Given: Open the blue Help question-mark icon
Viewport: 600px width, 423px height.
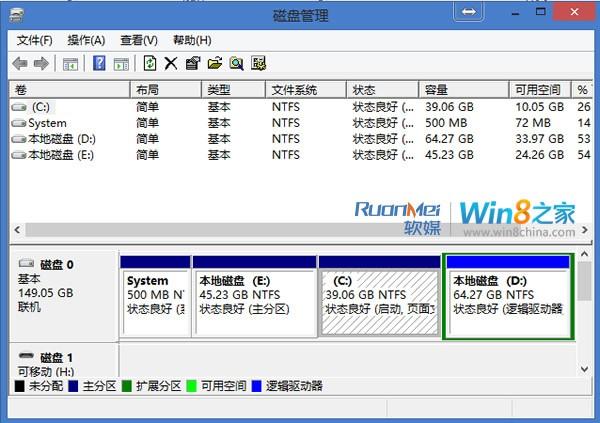Looking at the screenshot, I should click(x=99, y=63).
